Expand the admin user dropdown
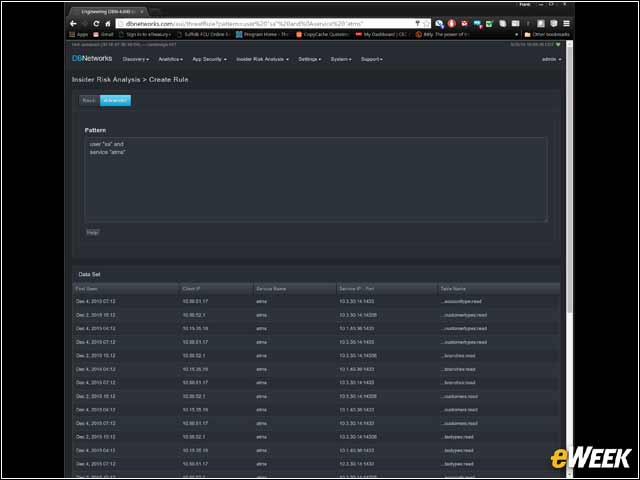Viewport: 640px width, 480px height. tap(551, 59)
